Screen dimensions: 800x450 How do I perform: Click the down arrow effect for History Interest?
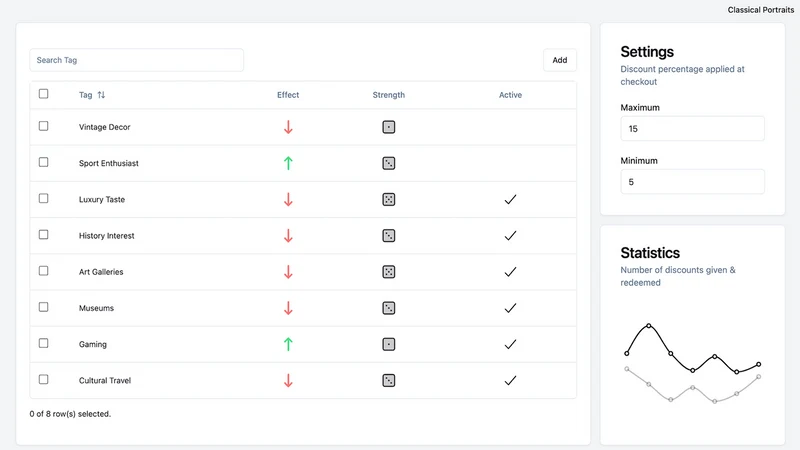point(288,236)
